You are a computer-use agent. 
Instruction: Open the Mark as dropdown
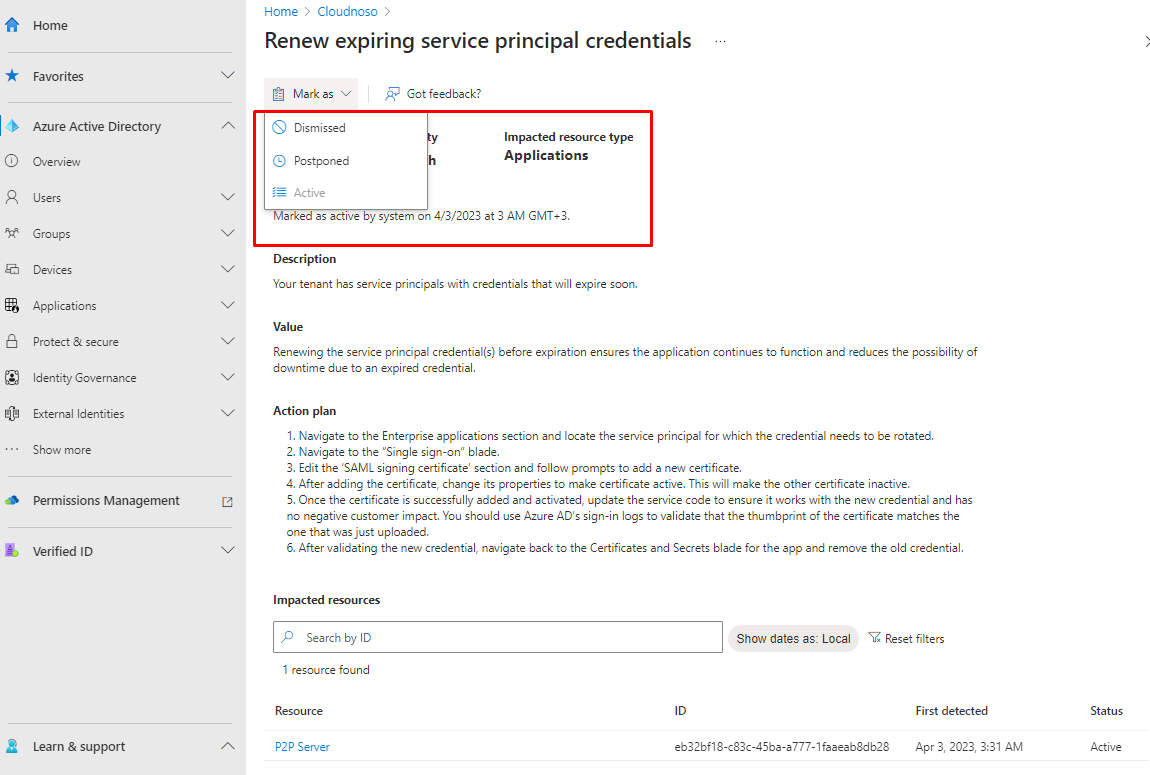[312, 94]
